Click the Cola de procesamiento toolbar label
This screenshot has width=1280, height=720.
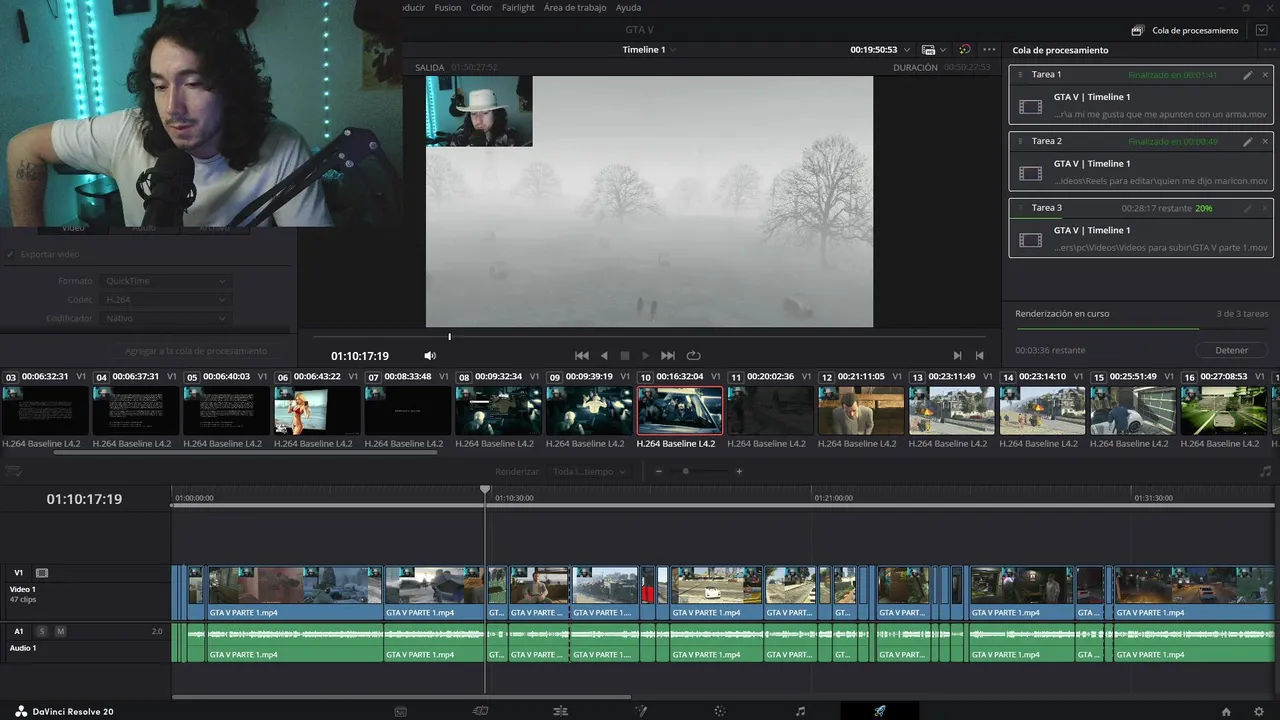(1195, 31)
